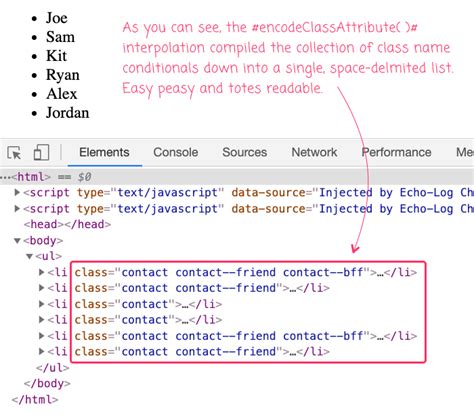This screenshot has width=474, height=415.
Task: Open the Performance tab
Action: pos(396,152)
